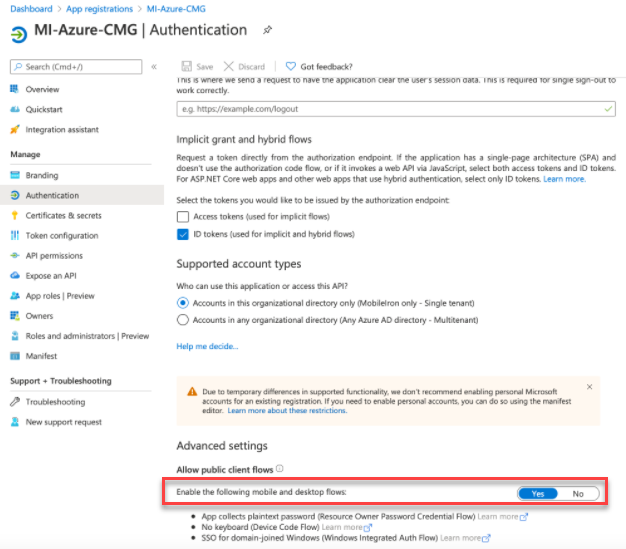Screen dimensions: 626x549
Task: Focus the Search (Cmd+/) field
Action: [76, 67]
